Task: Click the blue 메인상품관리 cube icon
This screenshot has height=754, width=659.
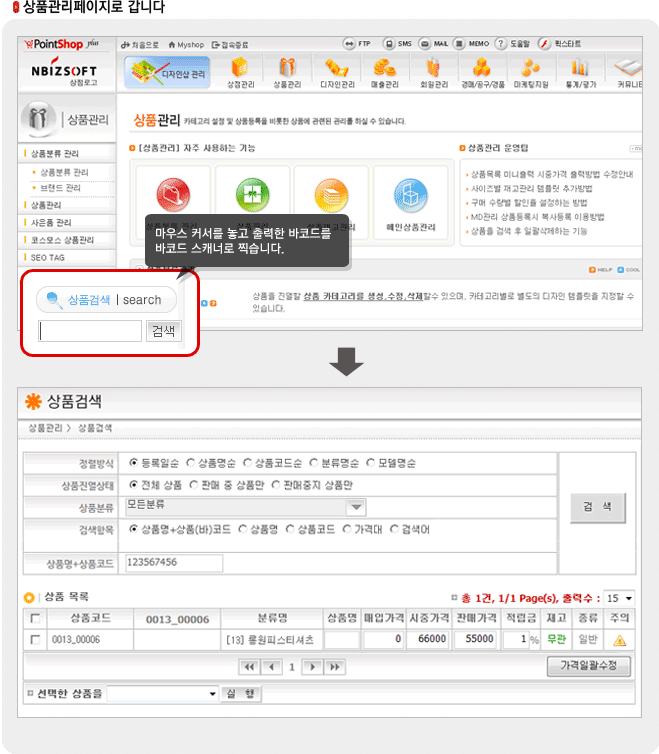Action: tap(410, 195)
